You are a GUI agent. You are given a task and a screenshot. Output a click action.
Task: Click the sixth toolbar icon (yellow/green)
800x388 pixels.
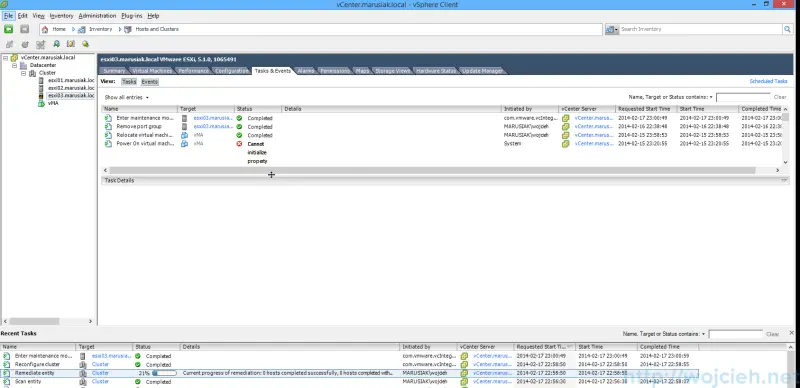click(x=86, y=44)
